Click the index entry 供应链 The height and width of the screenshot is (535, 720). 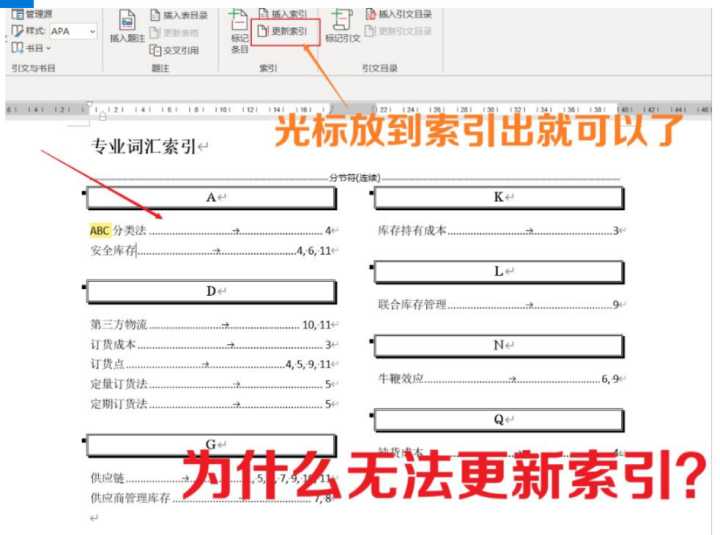point(107,478)
